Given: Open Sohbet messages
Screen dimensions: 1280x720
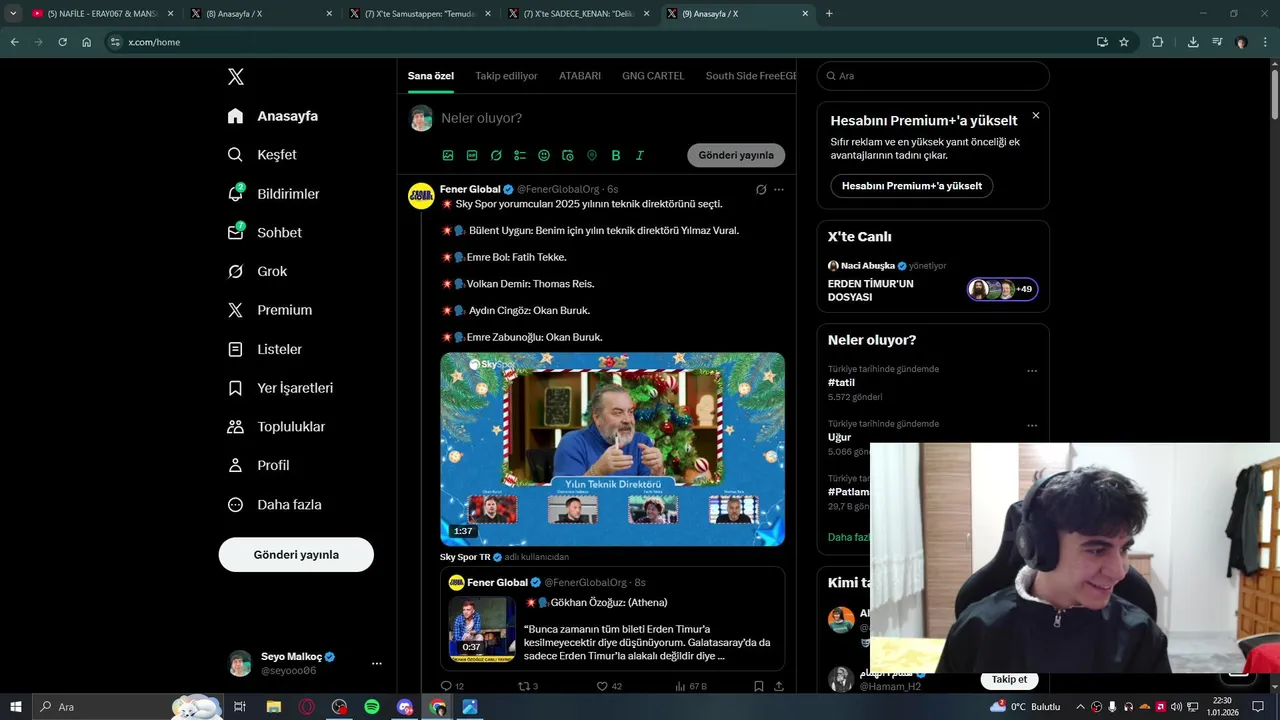Looking at the screenshot, I should click(x=264, y=232).
